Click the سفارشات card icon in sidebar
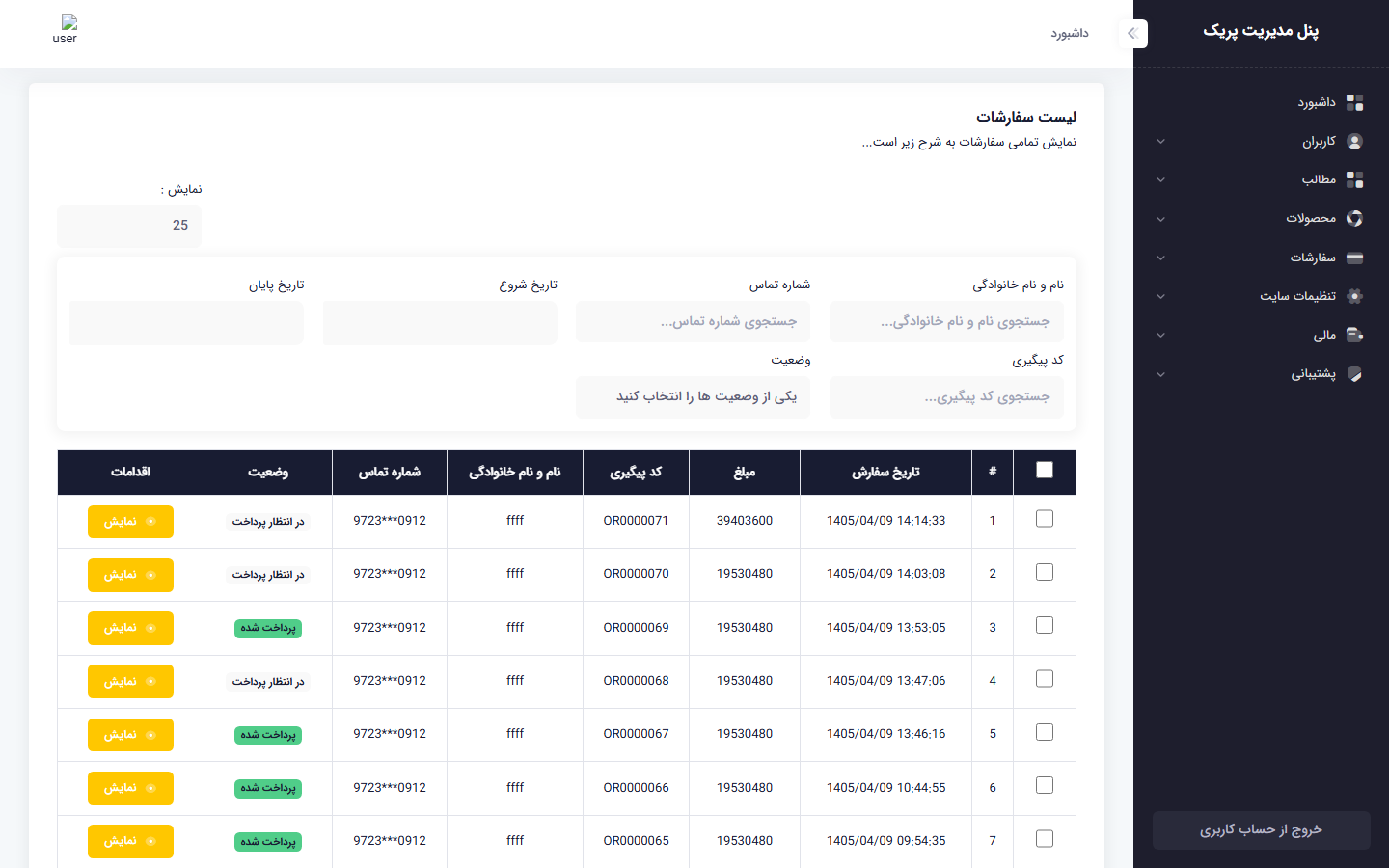 [x=1354, y=258]
